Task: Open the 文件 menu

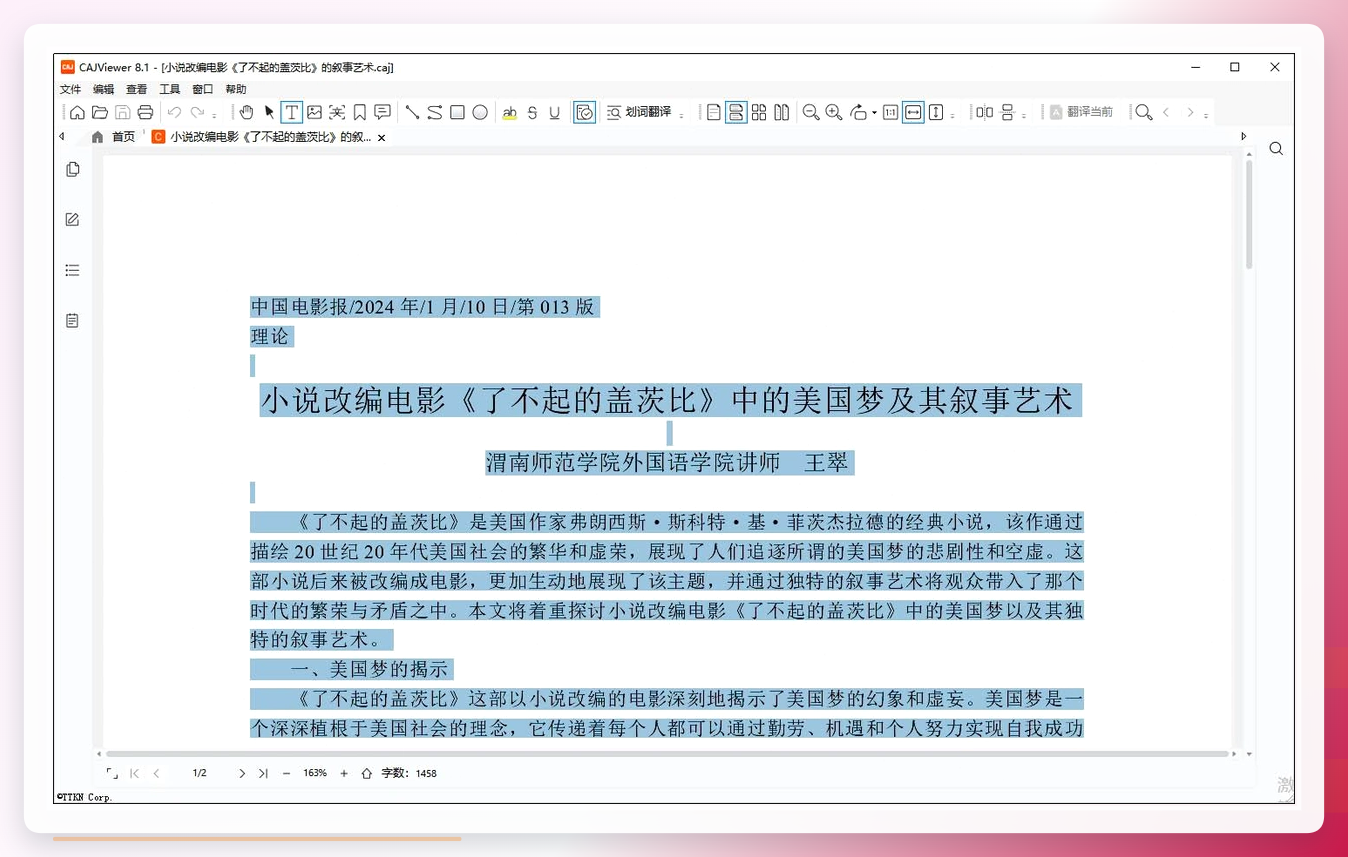Action: click(70, 89)
